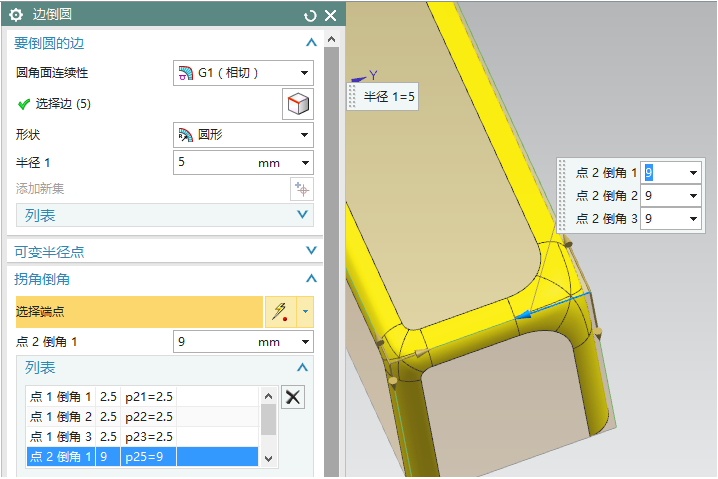Close the edge blend dialog
The height and width of the screenshot is (479, 718).
click(x=330, y=15)
